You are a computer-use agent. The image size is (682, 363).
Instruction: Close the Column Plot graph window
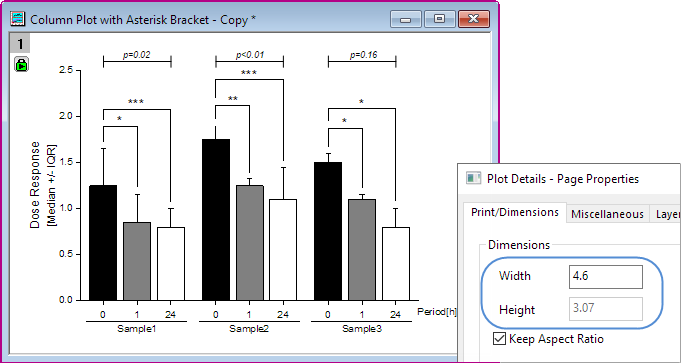(x=474, y=19)
